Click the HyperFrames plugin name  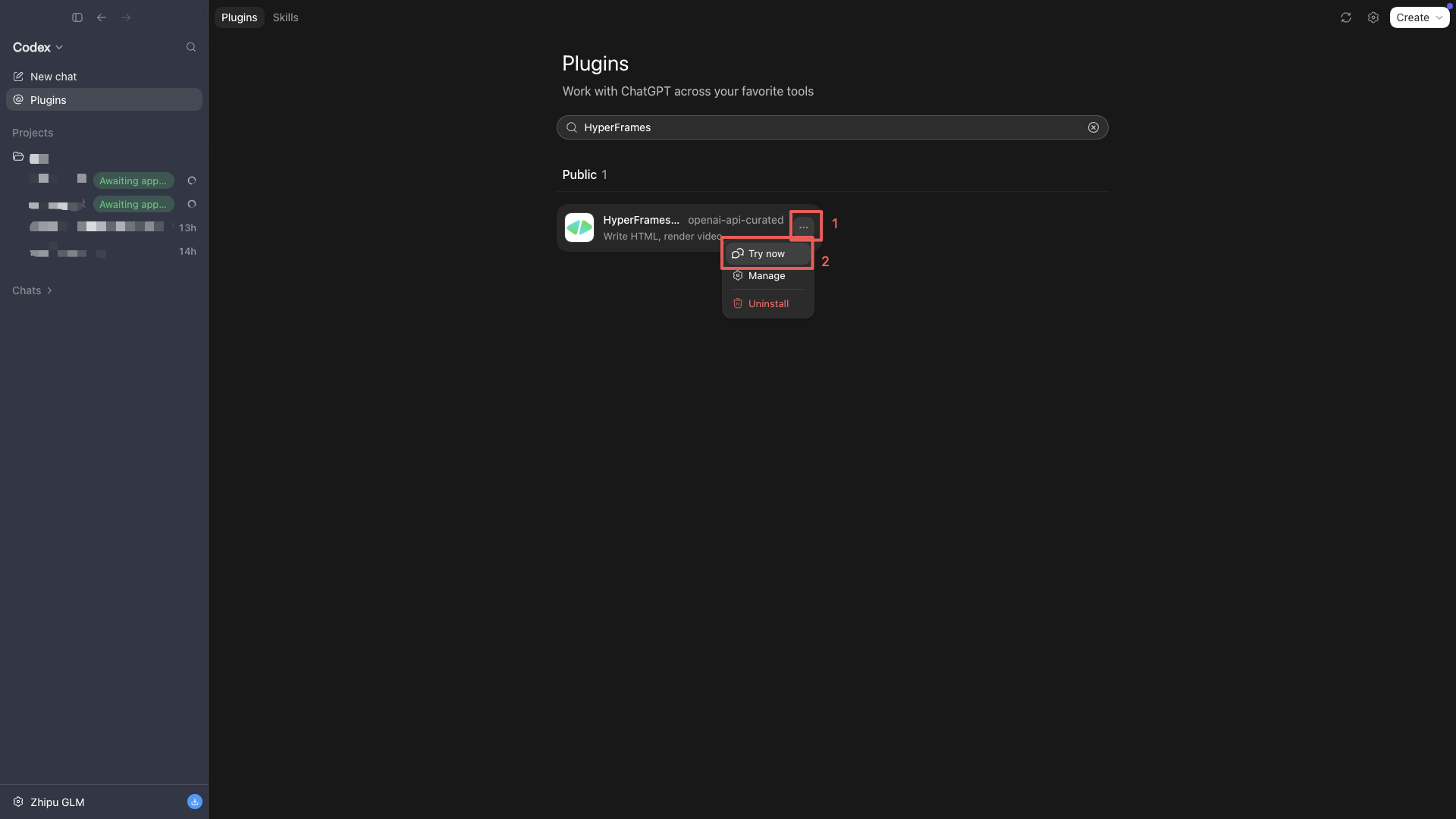coord(641,220)
